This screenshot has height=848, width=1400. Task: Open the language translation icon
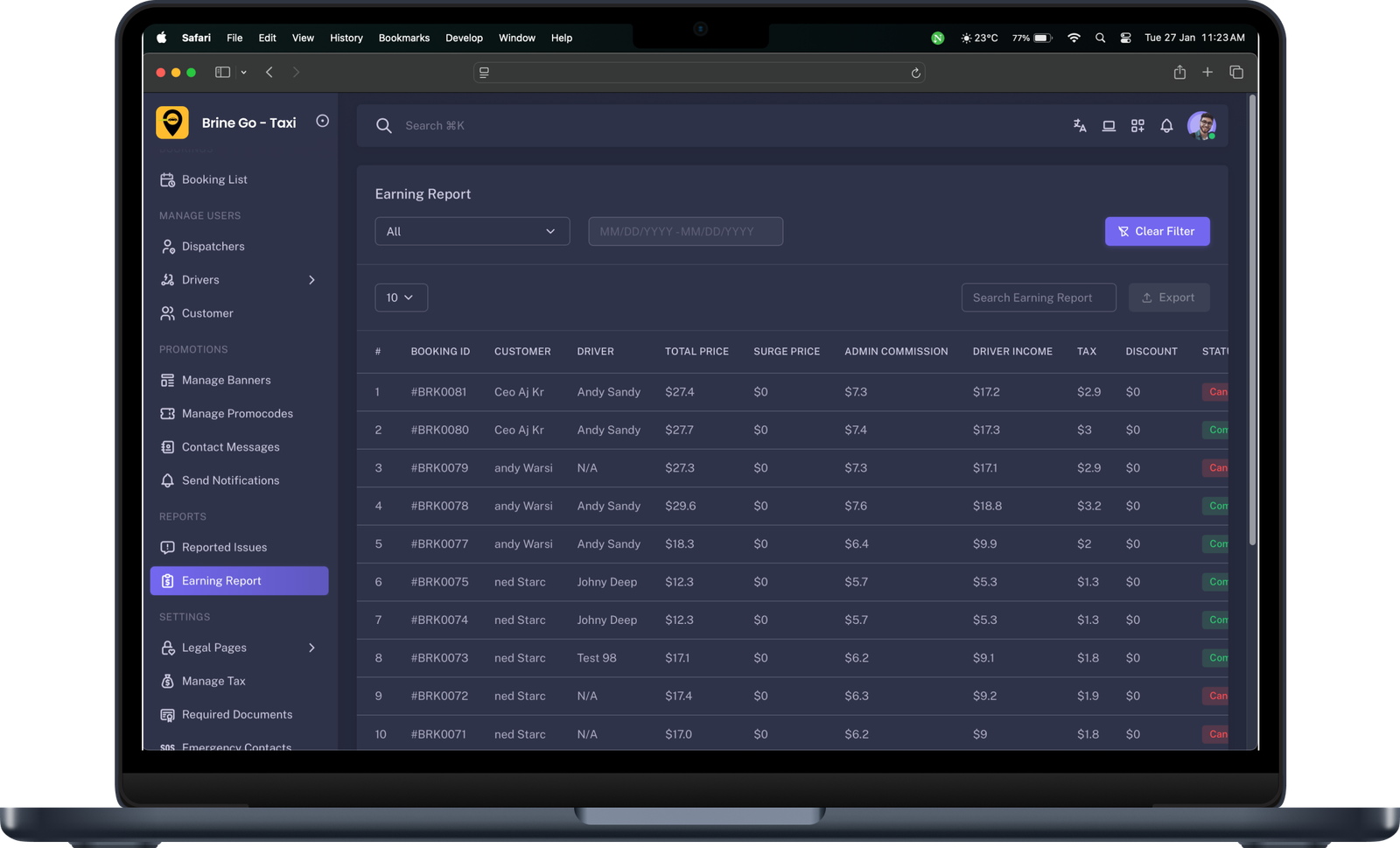[1080, 126]
